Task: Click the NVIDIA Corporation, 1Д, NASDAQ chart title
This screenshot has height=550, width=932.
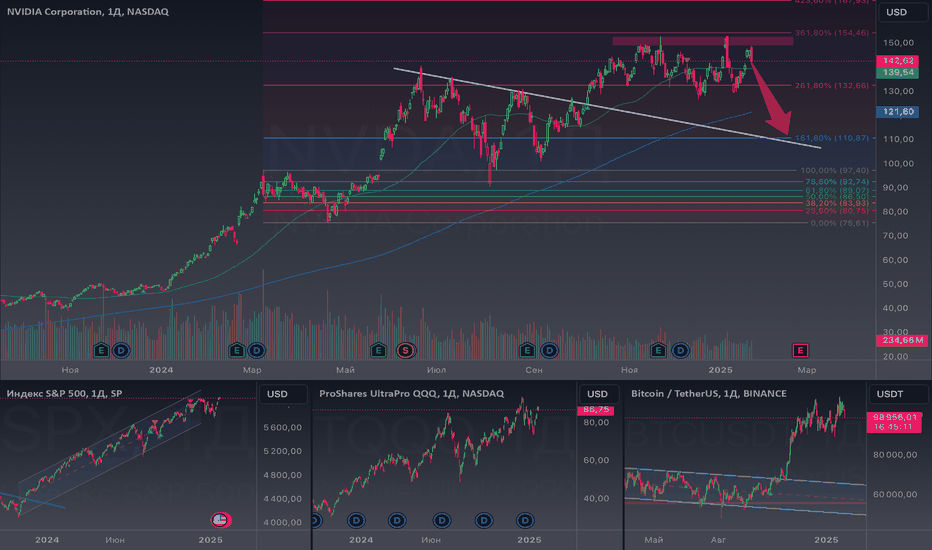Action: pyautogui.click(x=87, y=11)
